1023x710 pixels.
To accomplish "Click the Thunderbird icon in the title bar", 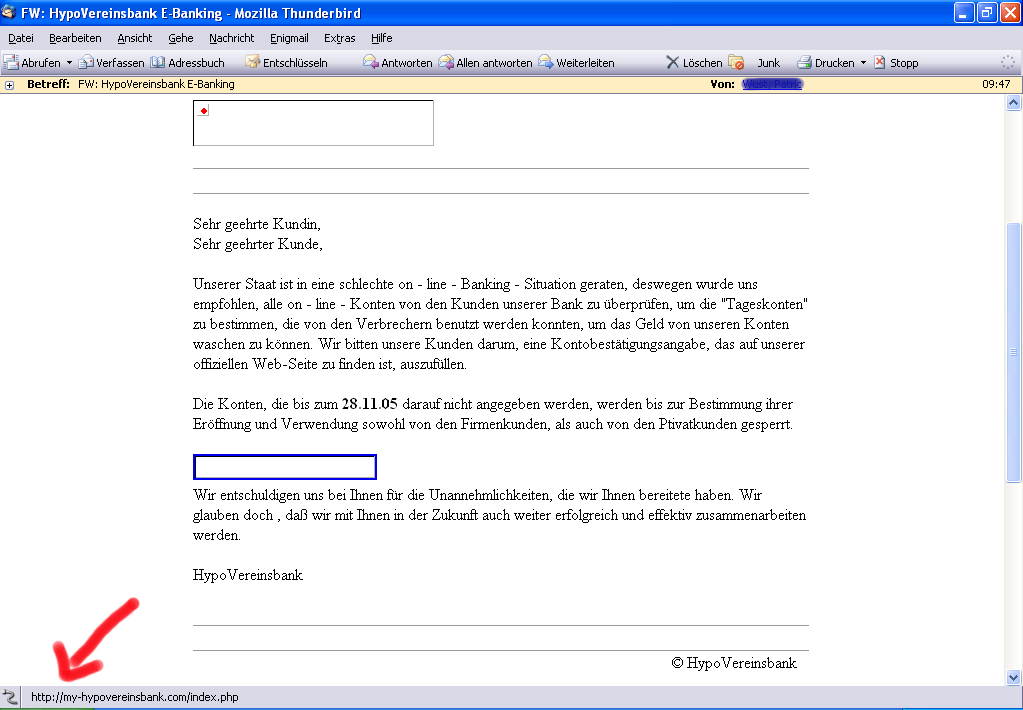I will coord(9,12).
